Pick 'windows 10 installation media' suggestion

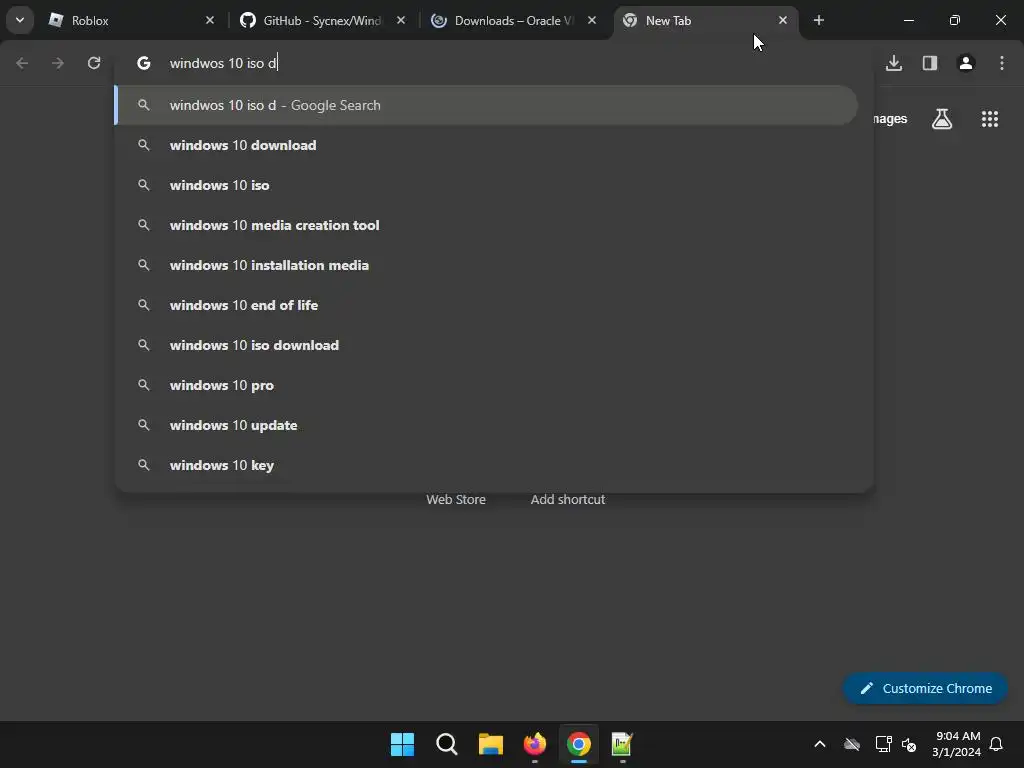[x=487, y=265]
